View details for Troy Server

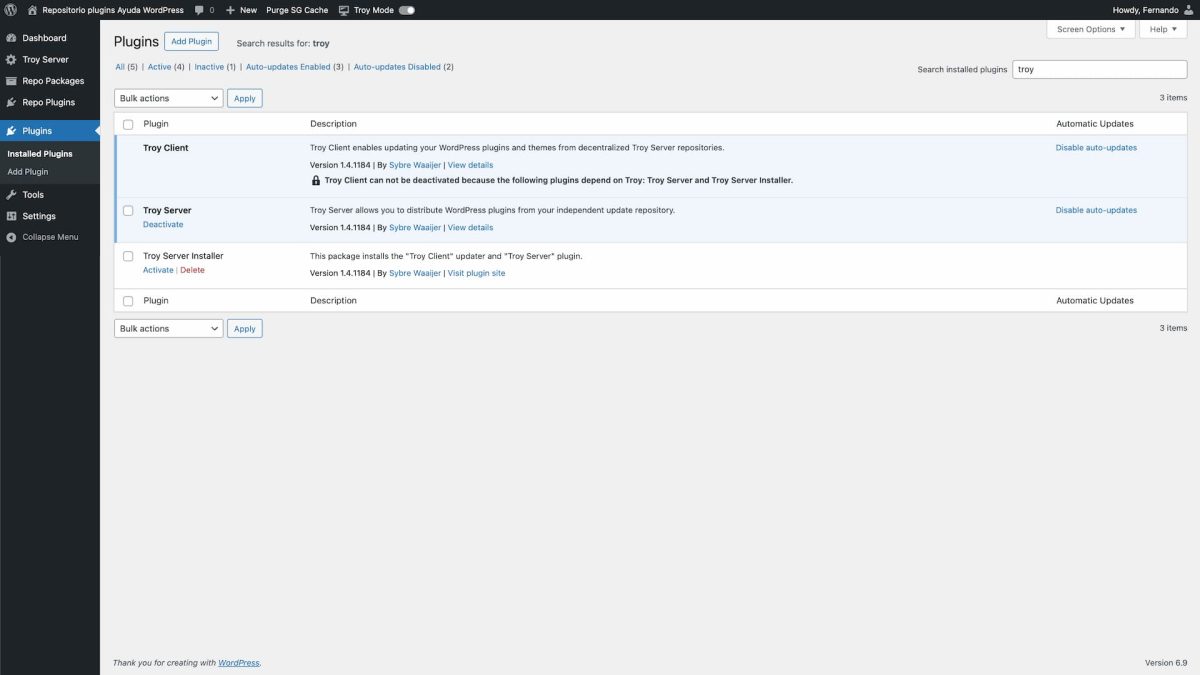coord(470,228)
